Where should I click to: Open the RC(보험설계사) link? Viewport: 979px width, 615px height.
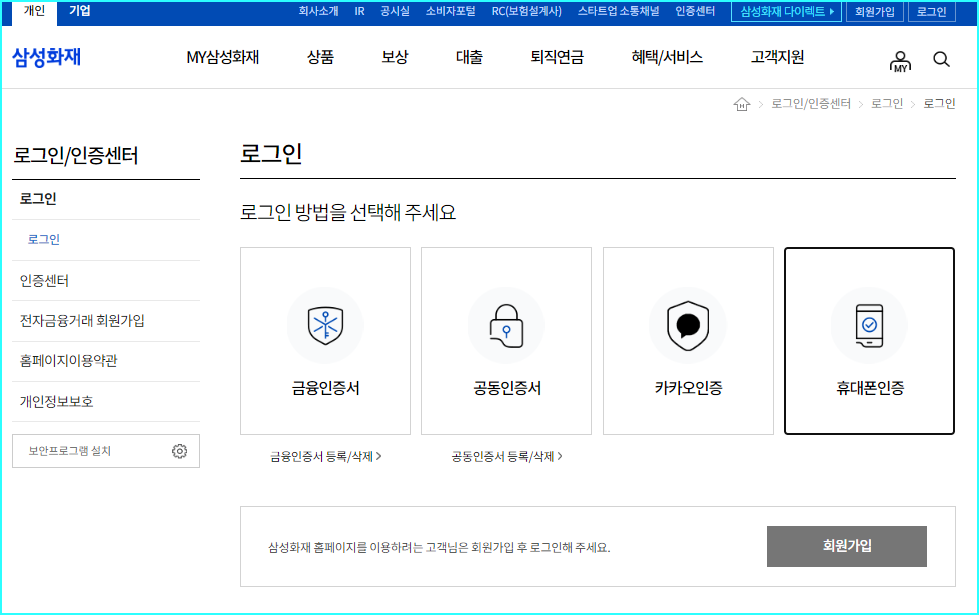coord(526,11)
